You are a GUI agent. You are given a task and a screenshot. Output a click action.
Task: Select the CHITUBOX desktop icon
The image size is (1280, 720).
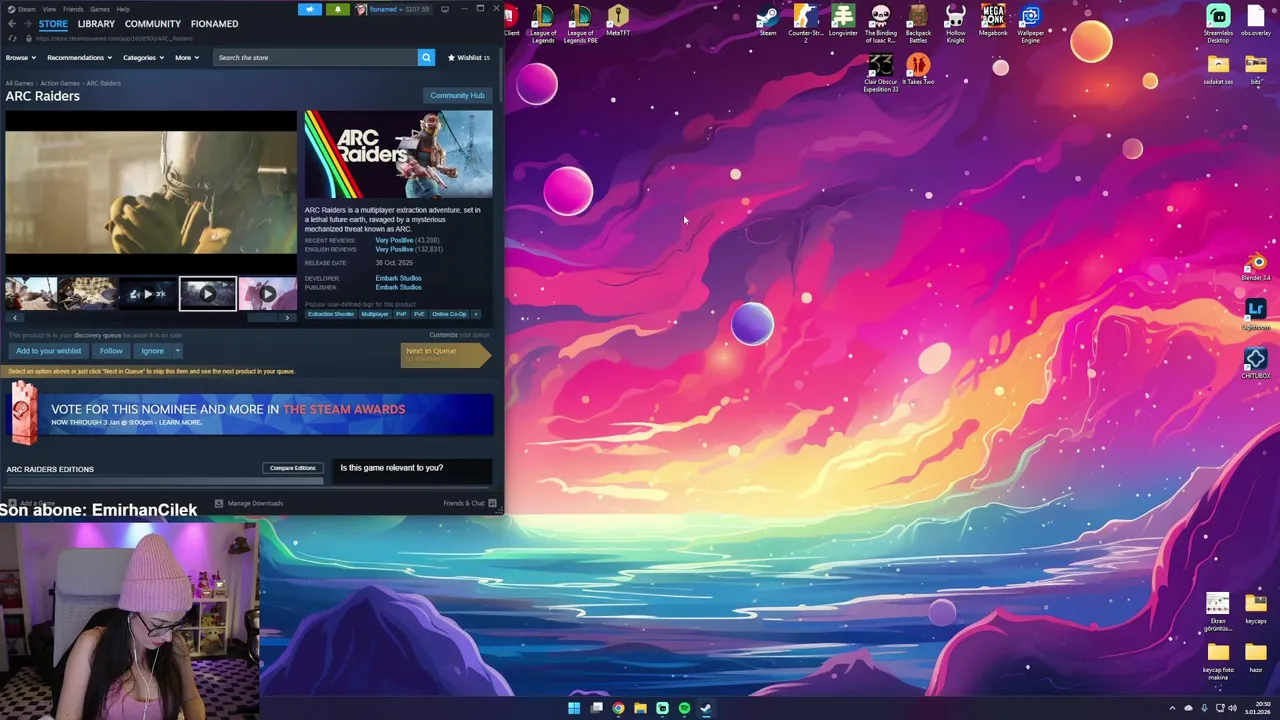pyautogui.click(x=1256, y=363)
